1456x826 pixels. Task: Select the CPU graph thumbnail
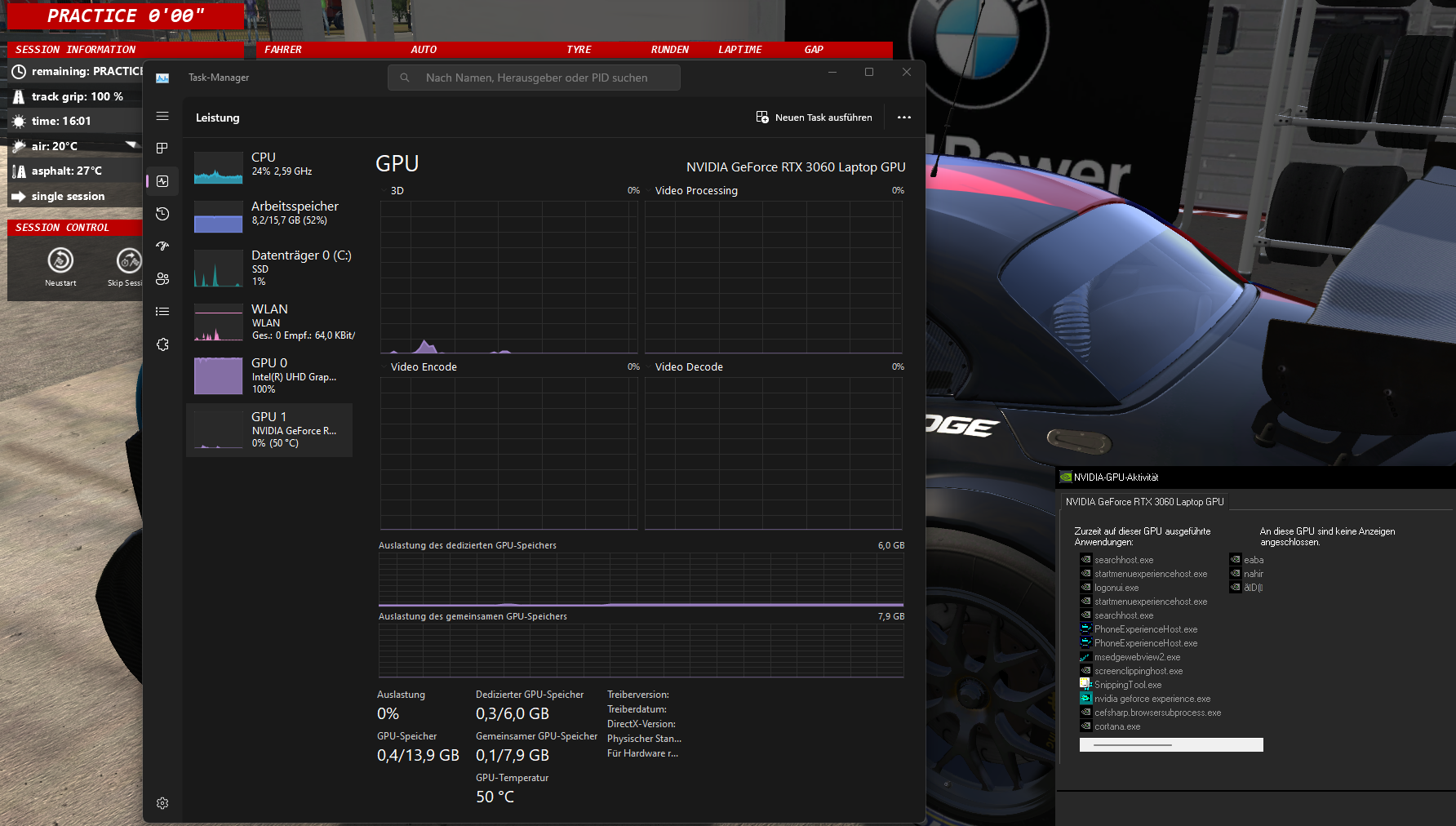[218, 167]
